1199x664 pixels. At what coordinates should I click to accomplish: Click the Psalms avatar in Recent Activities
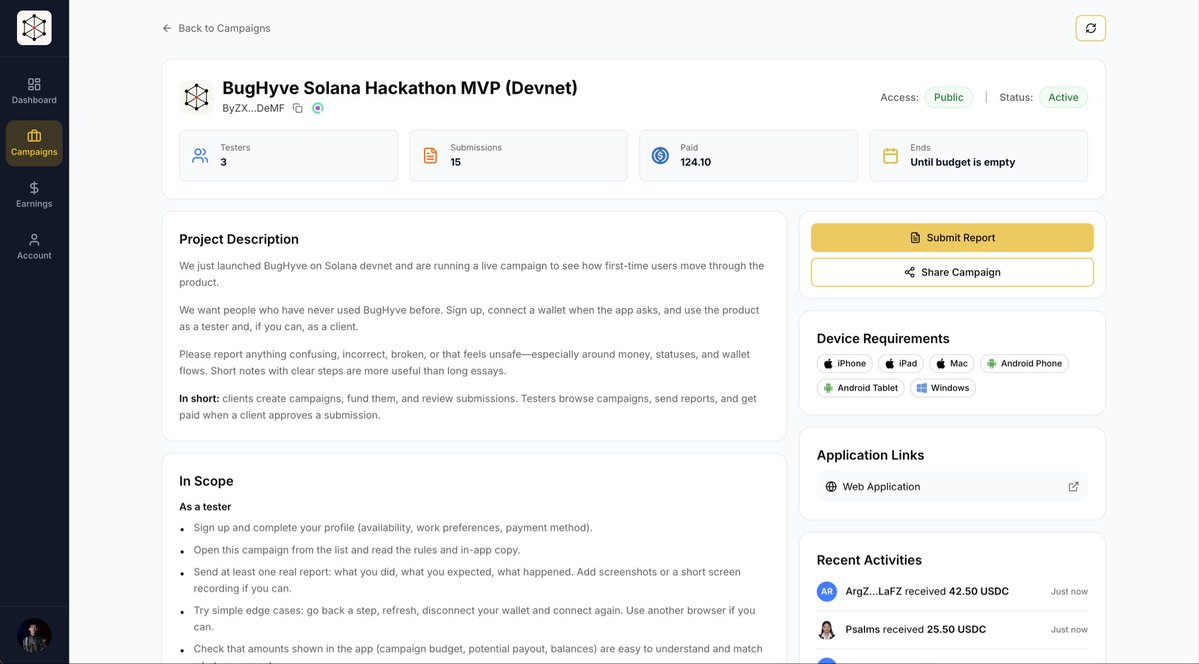(827, 630)
